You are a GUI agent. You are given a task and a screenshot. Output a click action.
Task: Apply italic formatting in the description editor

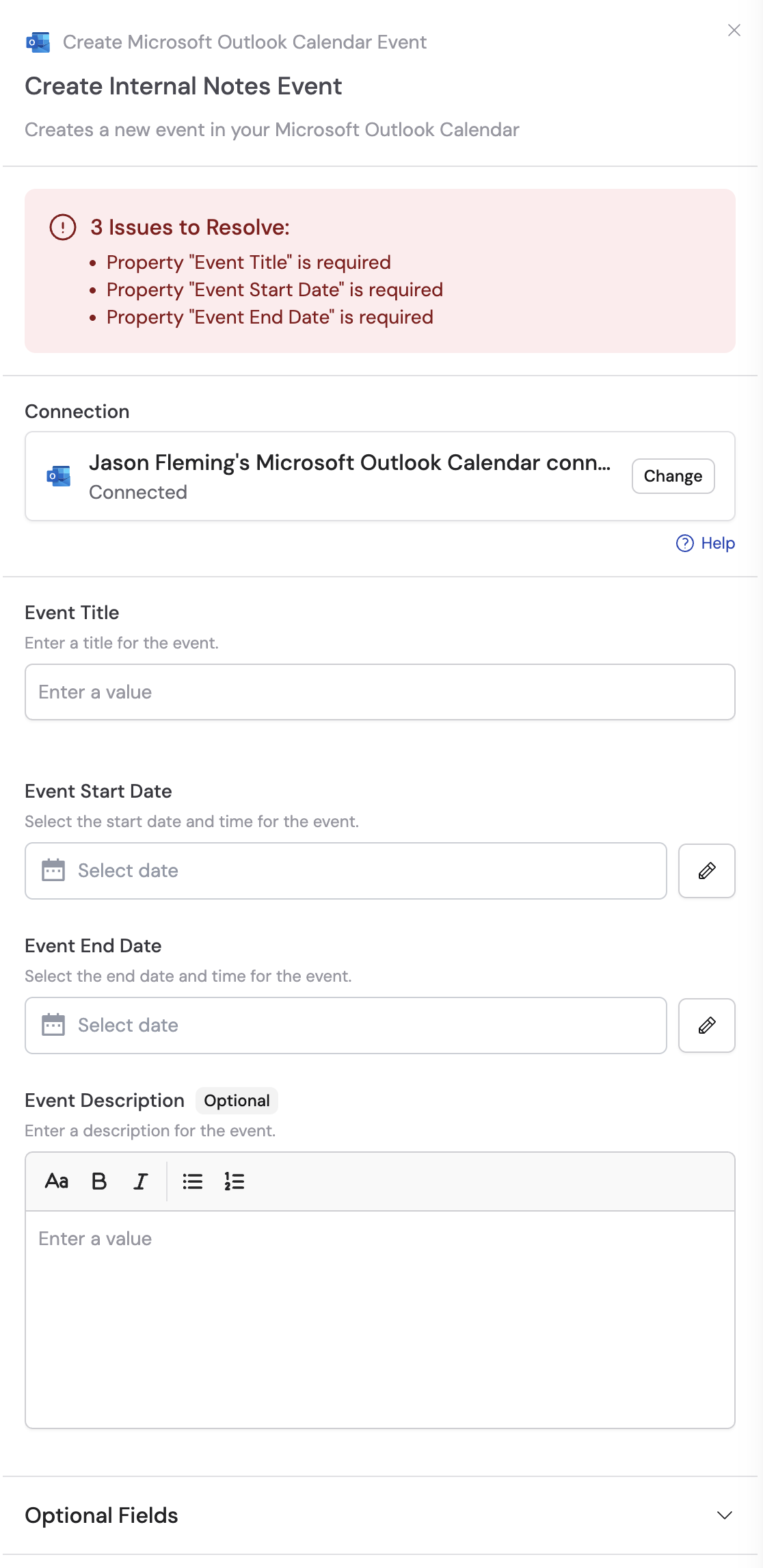[139, 1181]
